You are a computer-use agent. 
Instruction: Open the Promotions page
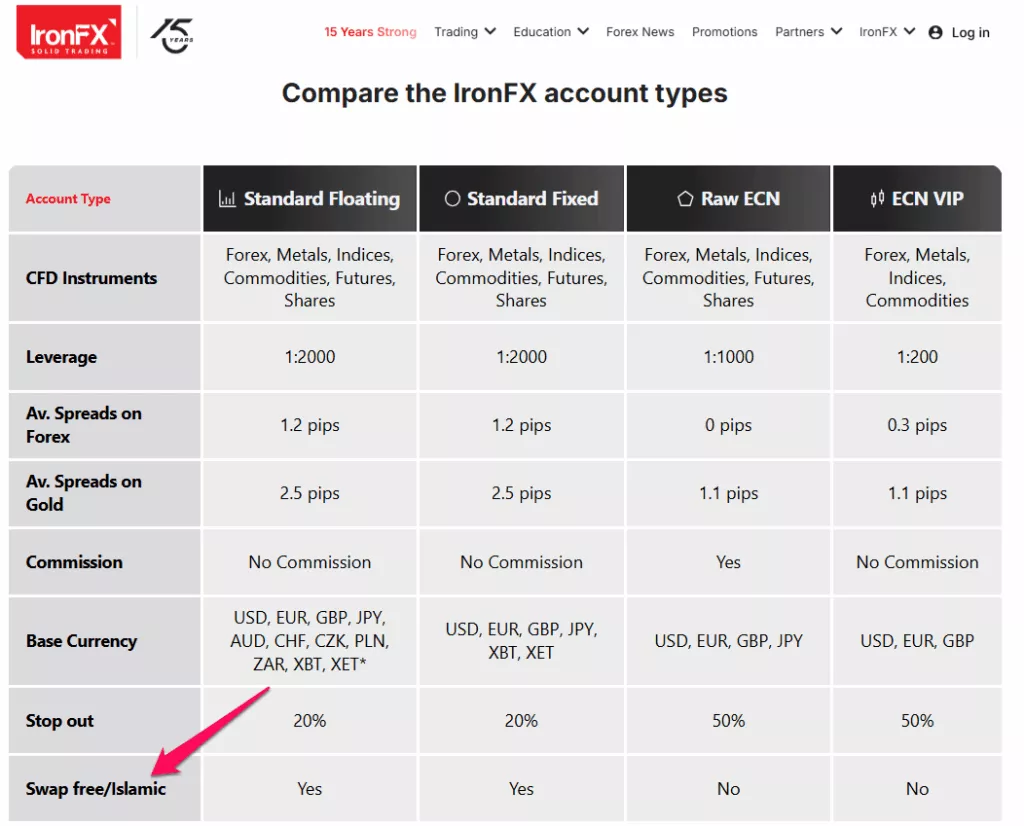pyautogui.click(x=725, y=32)
